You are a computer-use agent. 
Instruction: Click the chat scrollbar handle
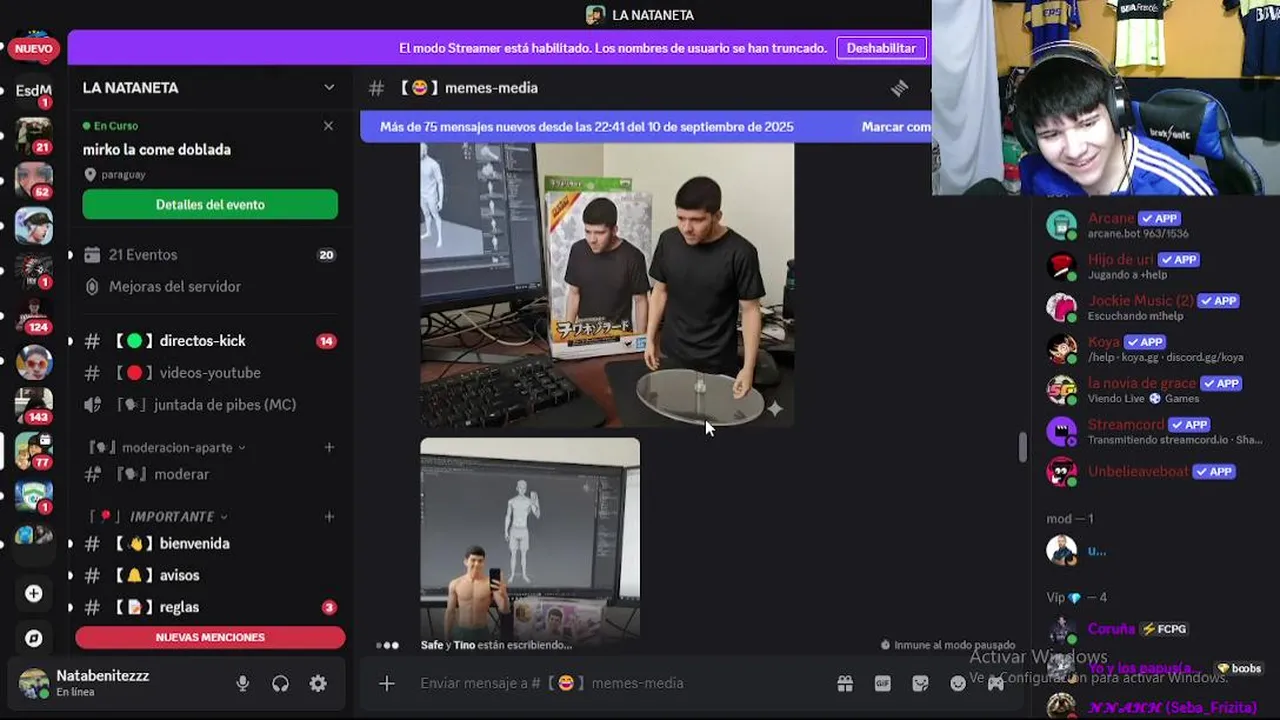click(x=1021, y=447)
